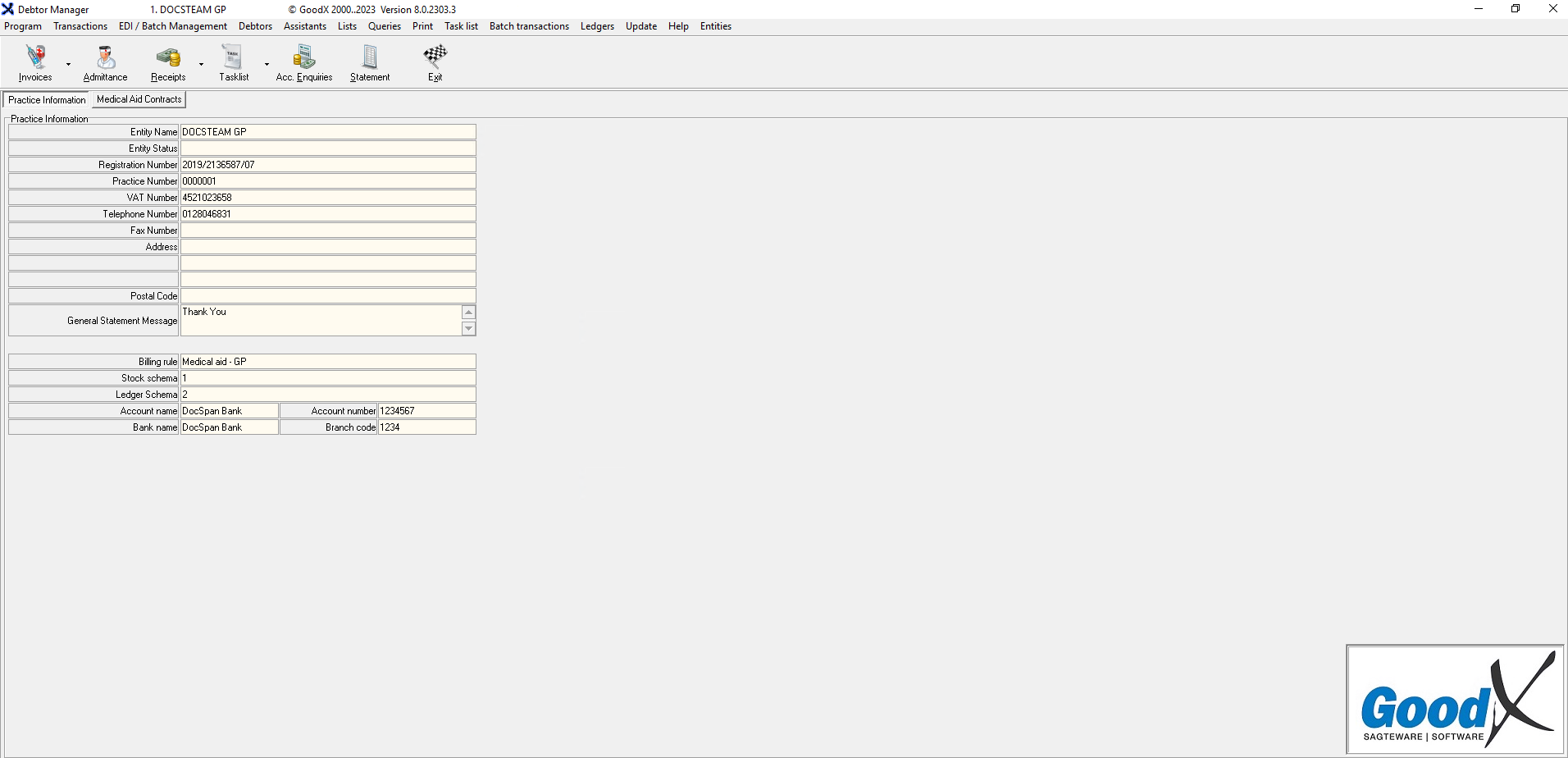Click the Bank name field
This screenshot has height=758, width=1568.
[x=230, y=427]
